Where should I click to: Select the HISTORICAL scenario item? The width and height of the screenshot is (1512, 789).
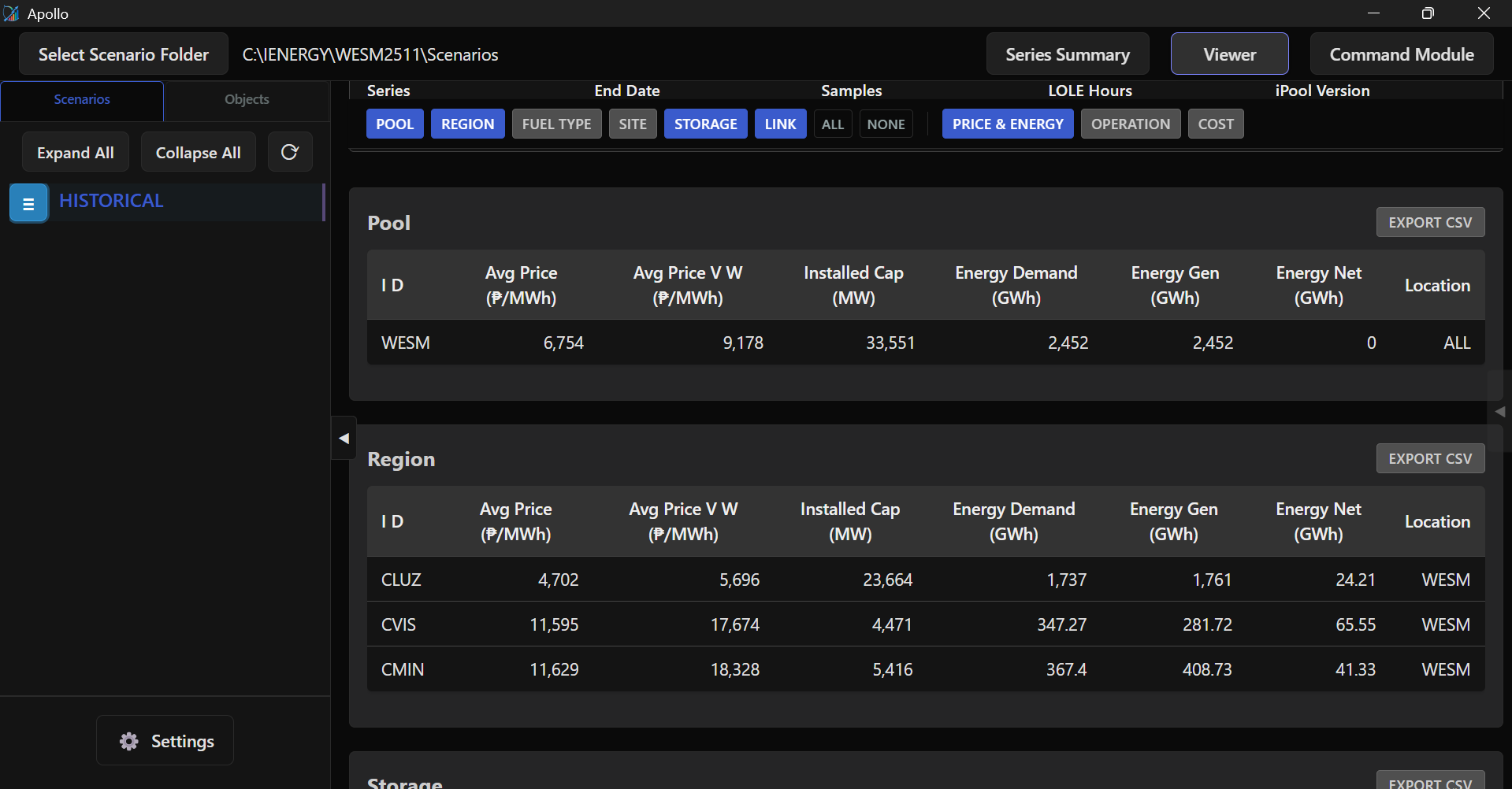[112, 201]
